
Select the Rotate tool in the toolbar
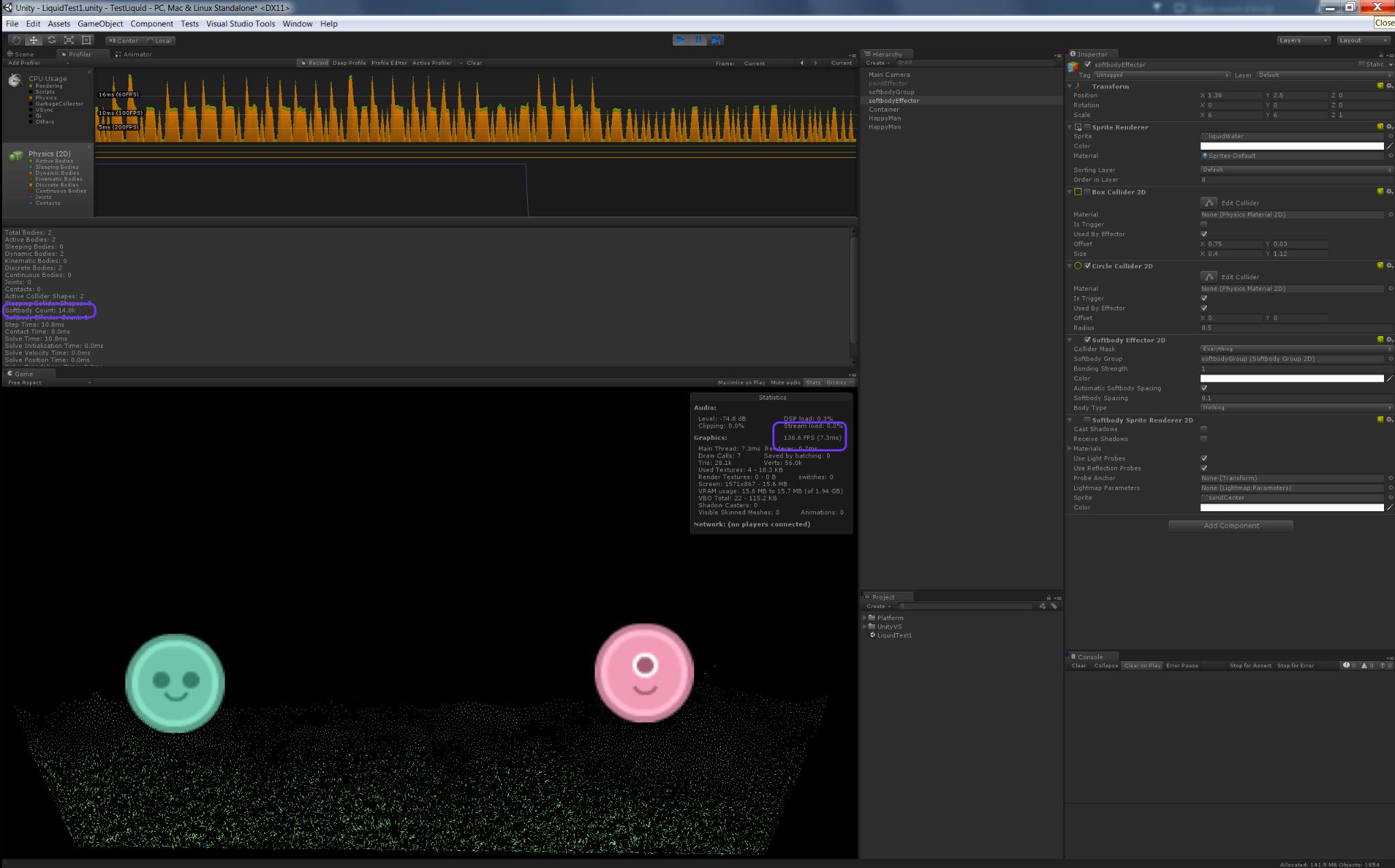[x=52, y=40]
